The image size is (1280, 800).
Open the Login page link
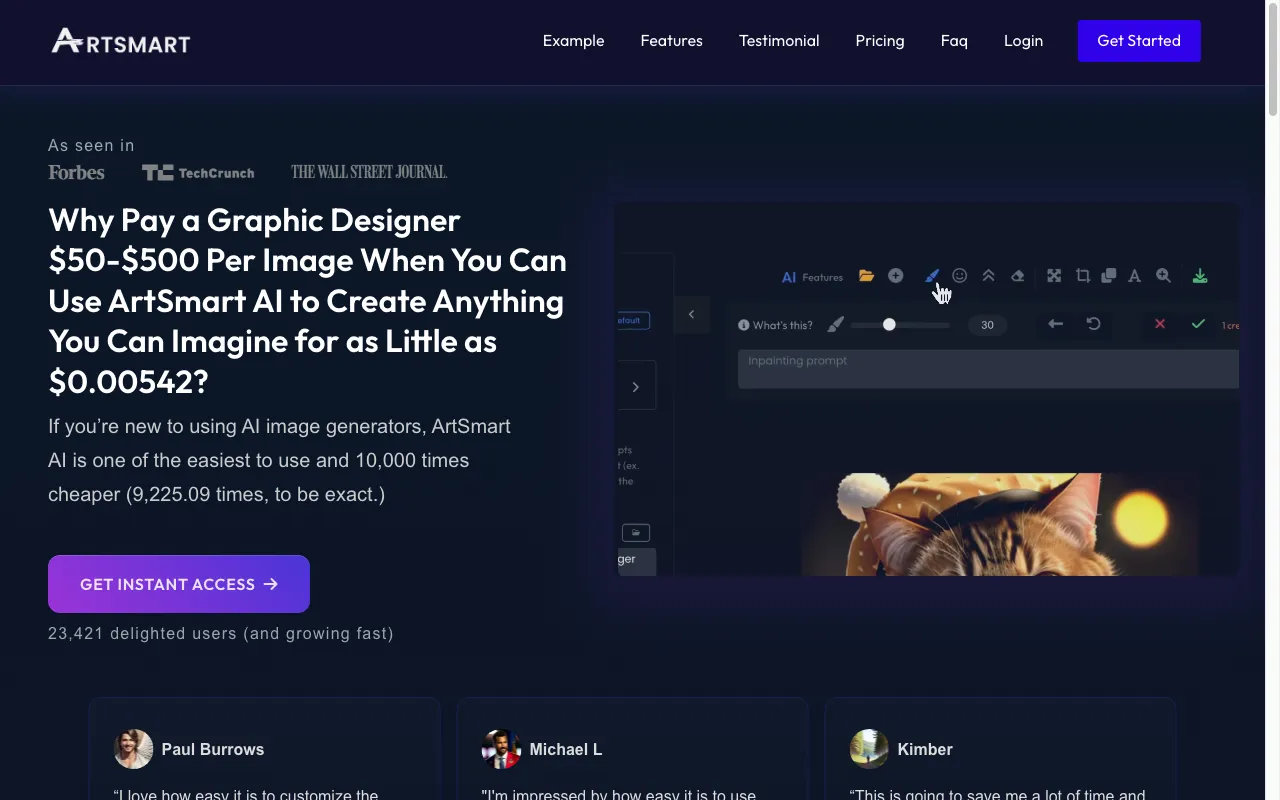[1023, 41]
